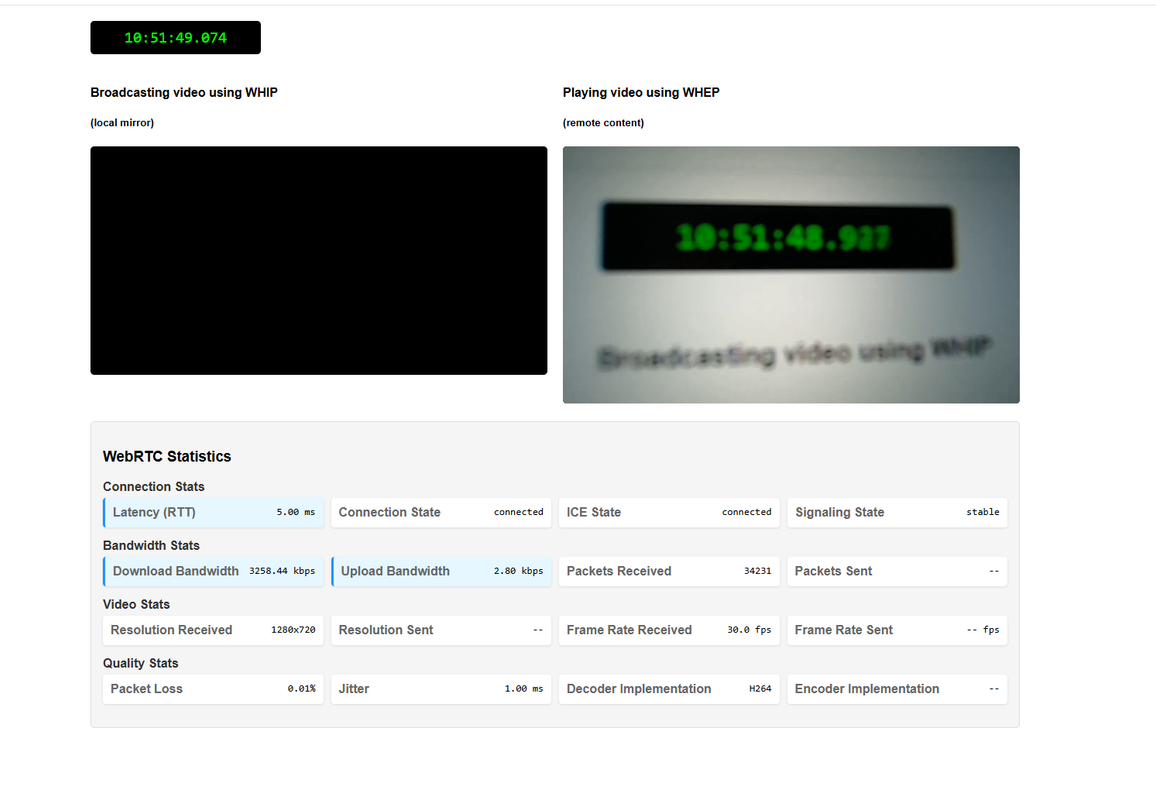
Task: Click the '3258.44 kbps' download value
Action: [x=282, y=571]
